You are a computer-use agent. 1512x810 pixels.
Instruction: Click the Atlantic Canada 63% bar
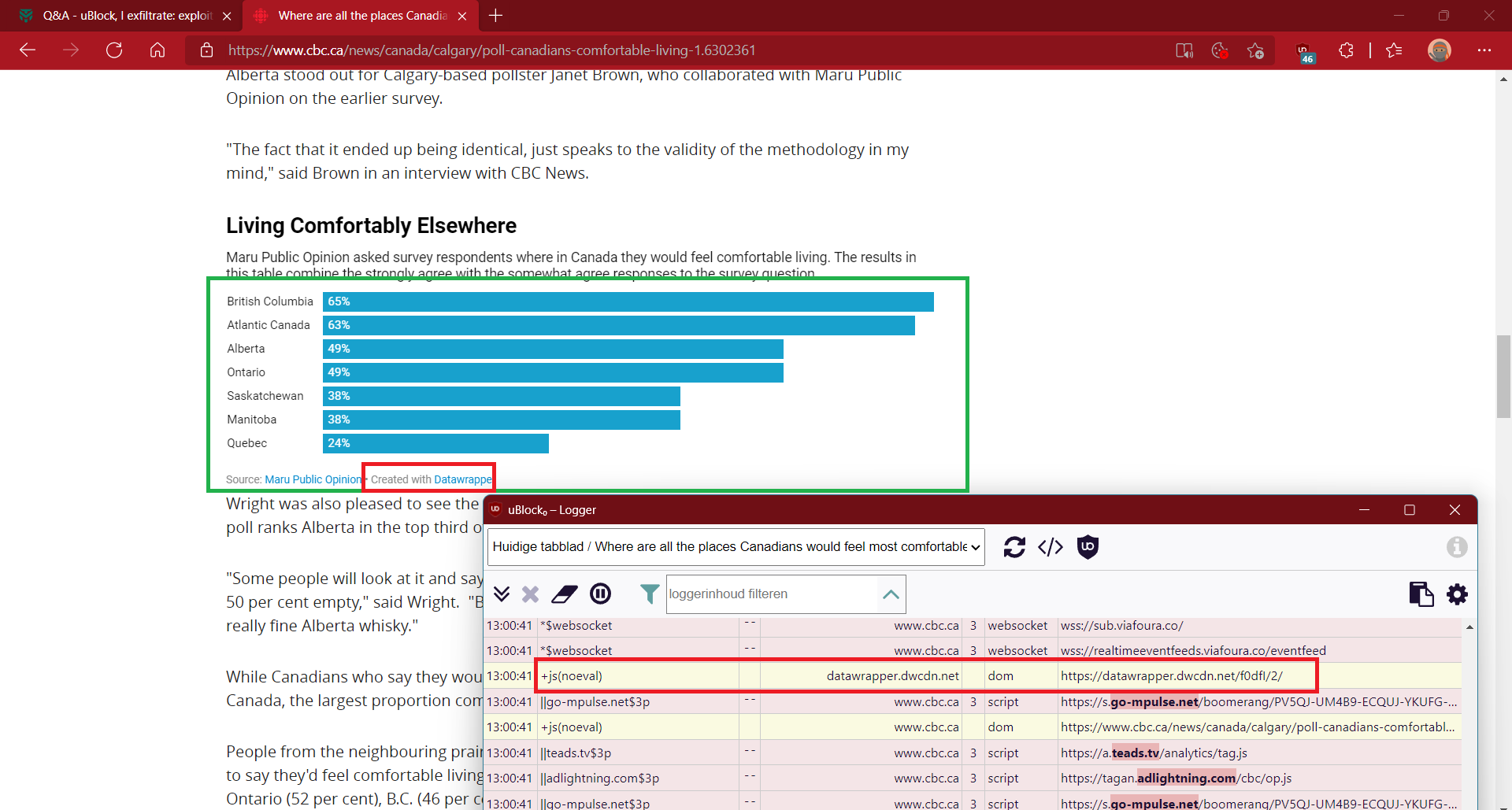tap(619, 325)
